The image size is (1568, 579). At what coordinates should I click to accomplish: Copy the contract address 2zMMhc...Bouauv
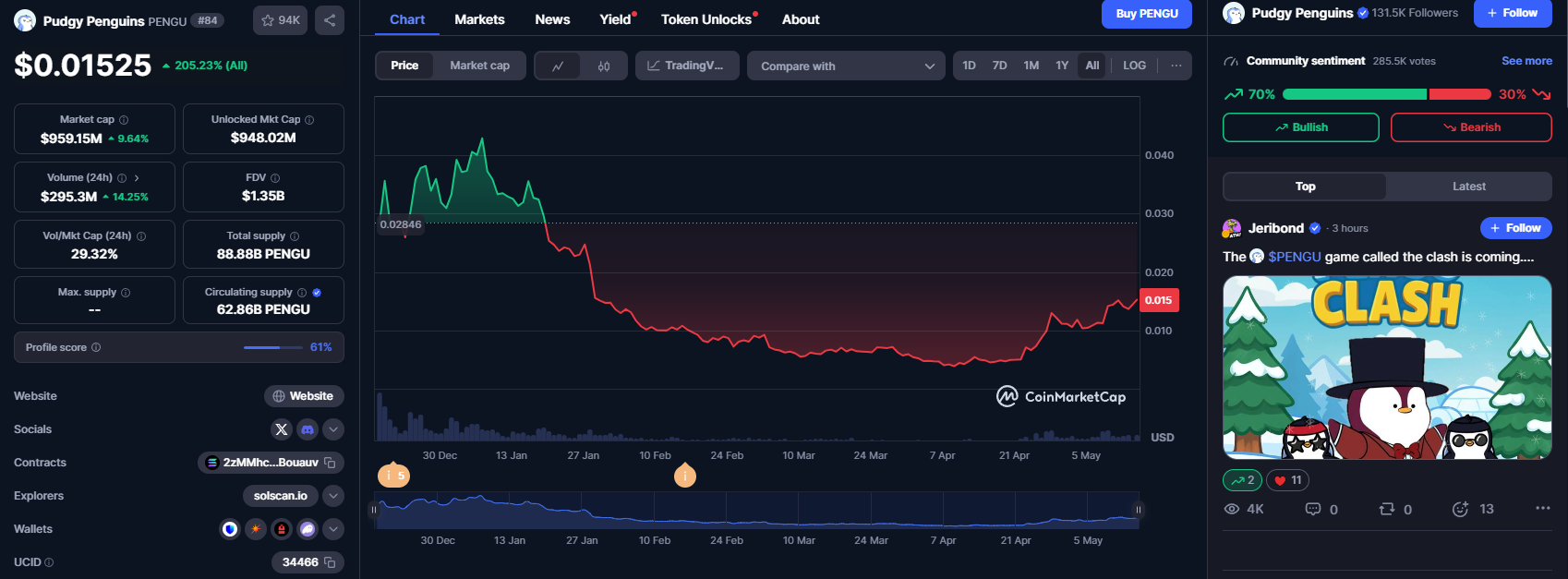tap(330, 463)
